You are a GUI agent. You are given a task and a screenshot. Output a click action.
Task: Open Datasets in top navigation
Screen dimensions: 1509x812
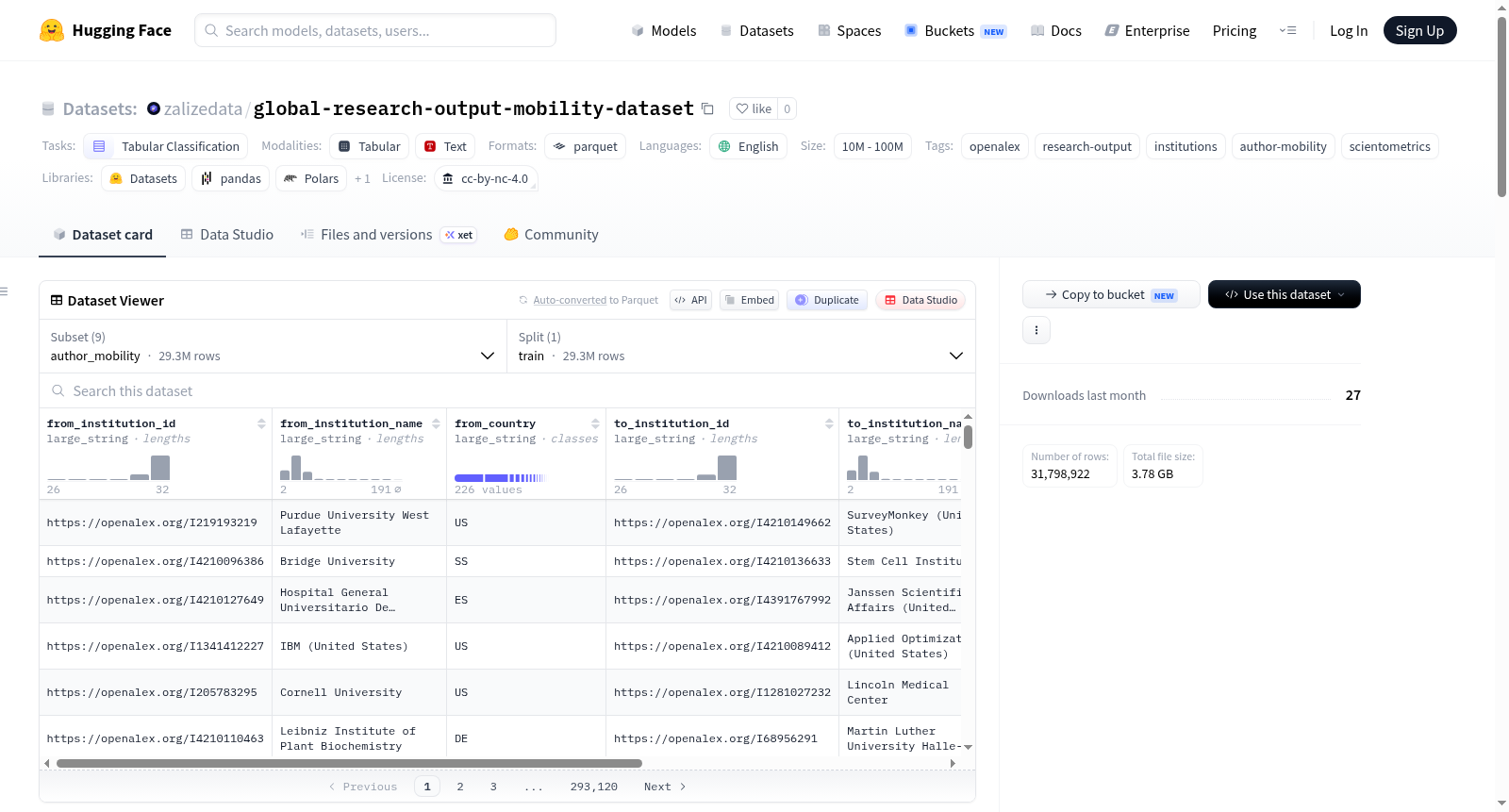[x=756, y=30]
